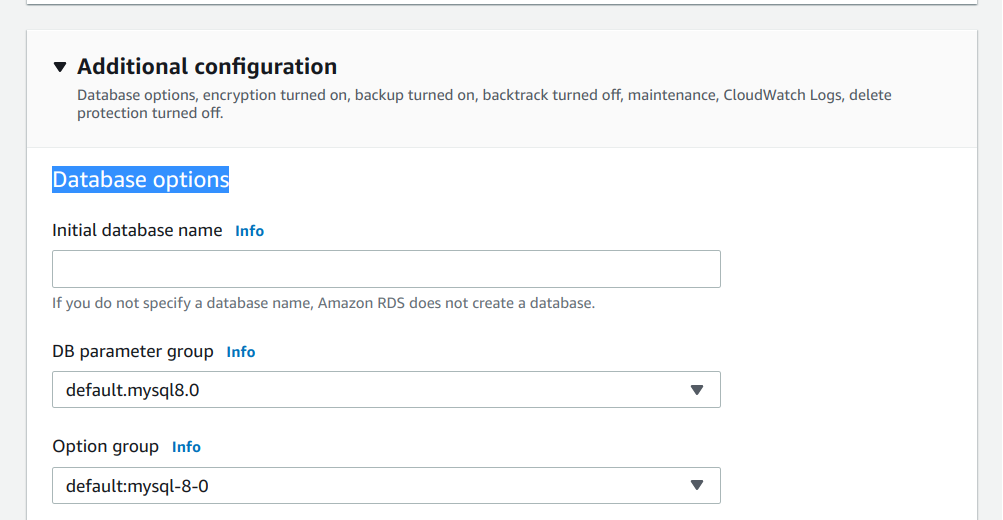Click the Option group label

(105, 447)
